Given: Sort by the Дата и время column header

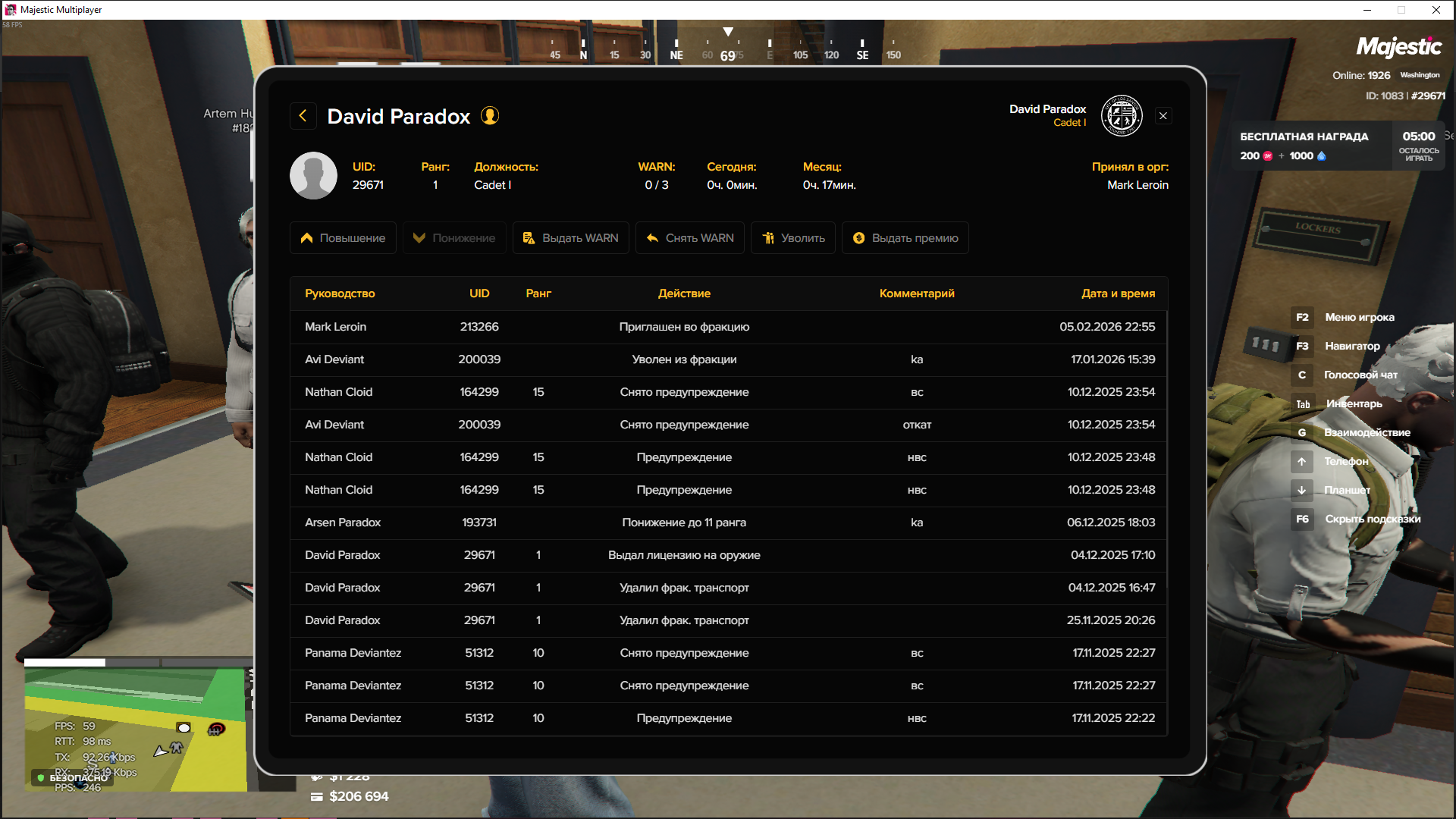Looking at the screenshot, I should [x=1118, y=293].
